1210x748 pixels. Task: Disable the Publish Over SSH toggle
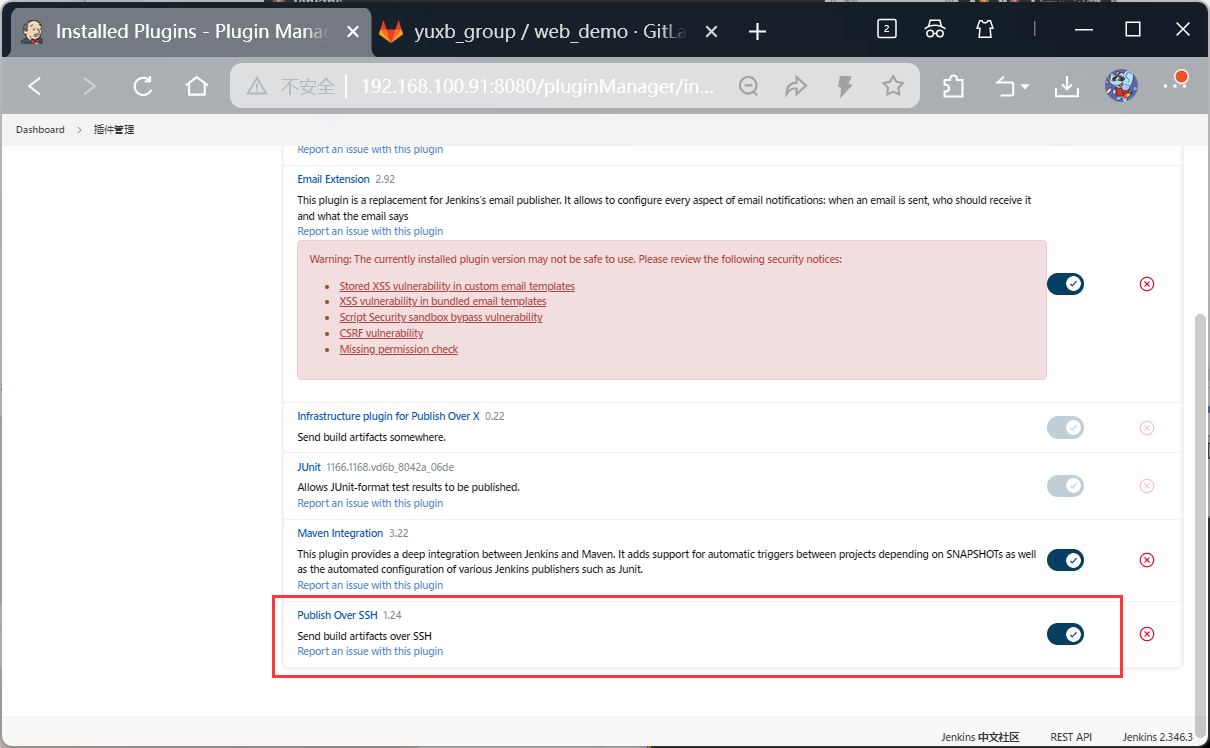coord(1065,634)
